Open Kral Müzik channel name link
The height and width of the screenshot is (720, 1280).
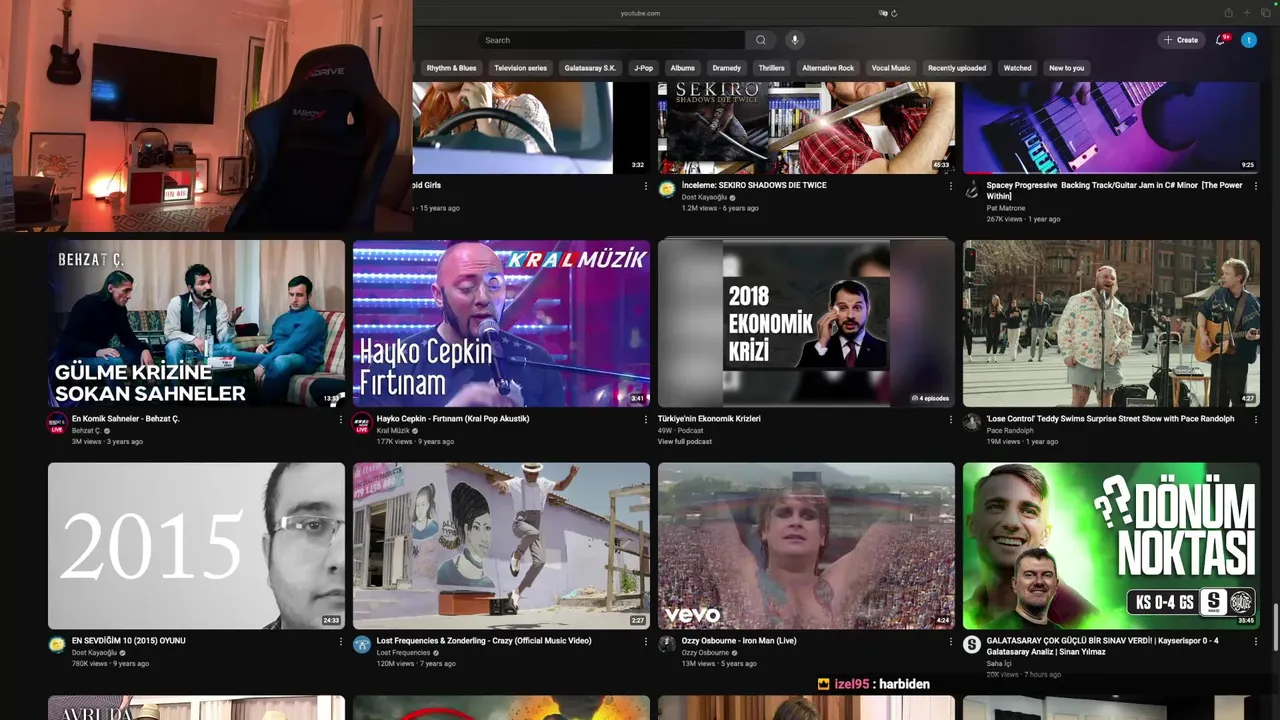click(393, 431)
